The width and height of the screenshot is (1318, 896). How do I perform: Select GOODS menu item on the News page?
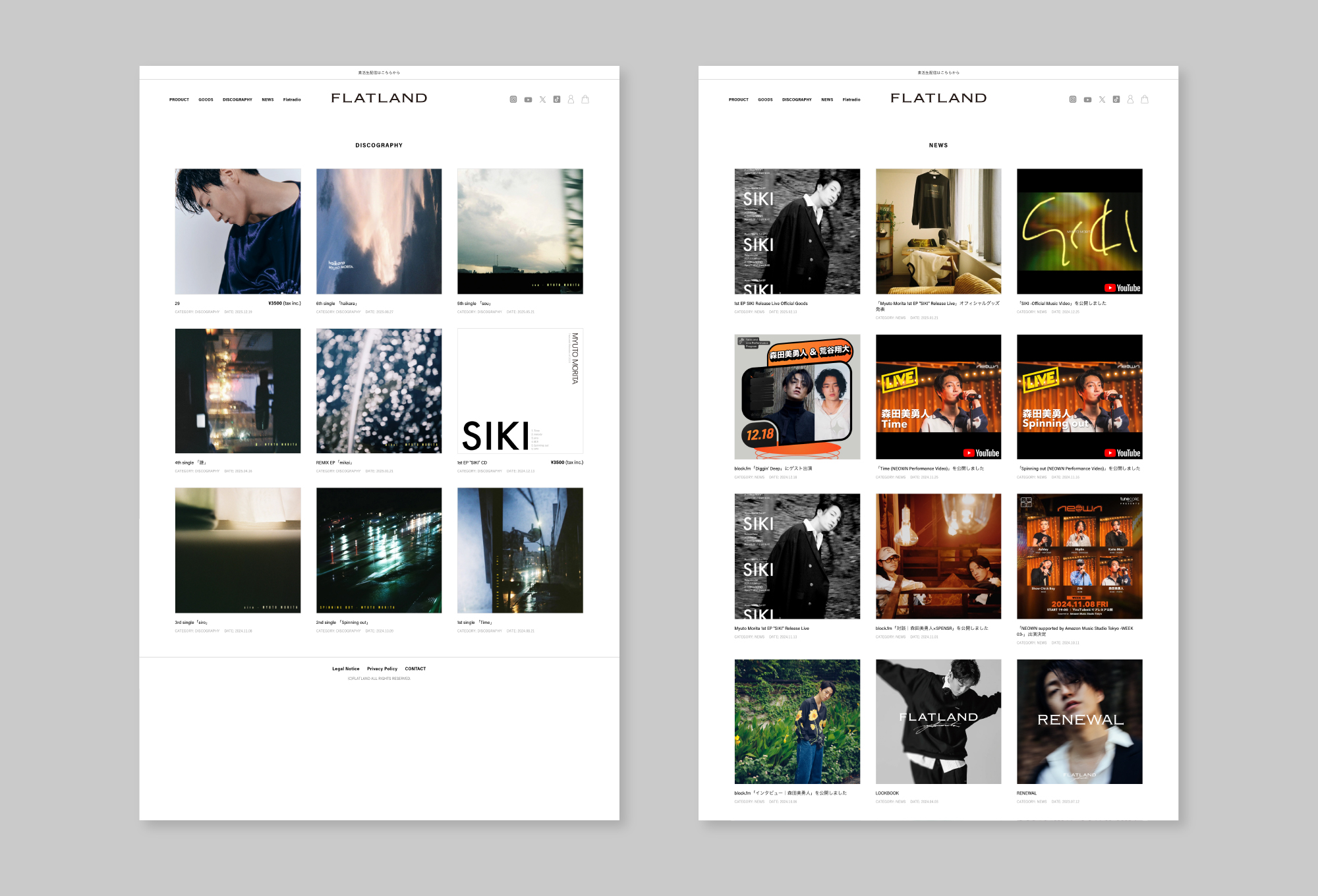tap(765, 99)
